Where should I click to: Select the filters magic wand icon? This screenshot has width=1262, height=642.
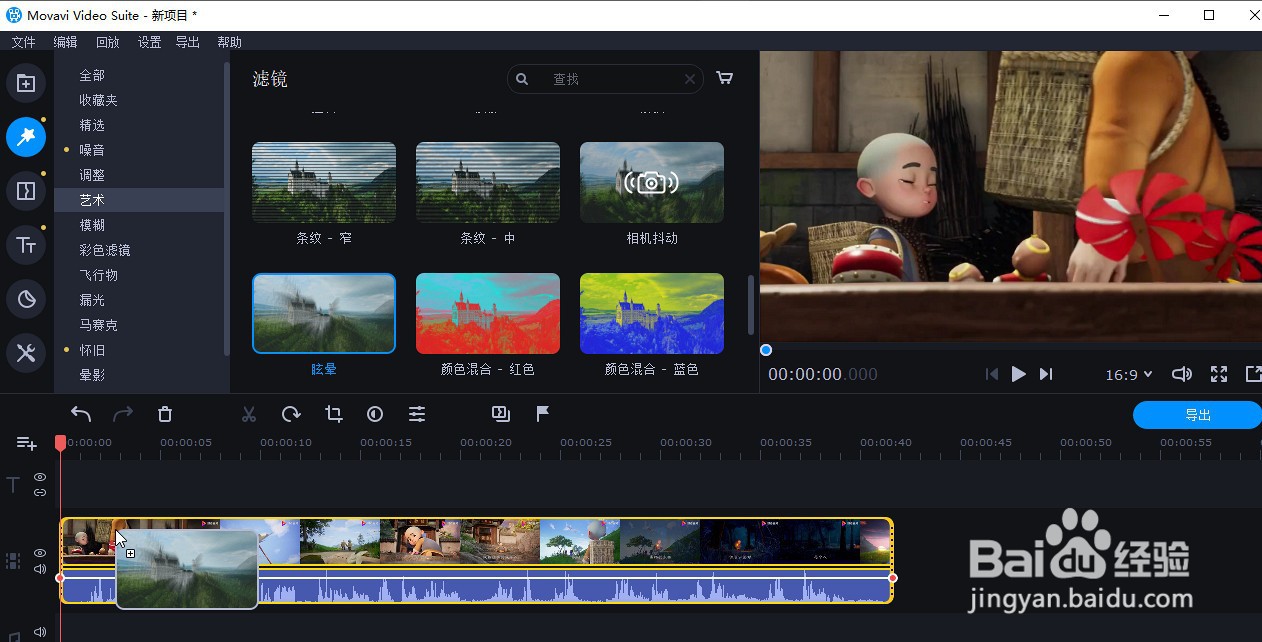pos(26,137)
